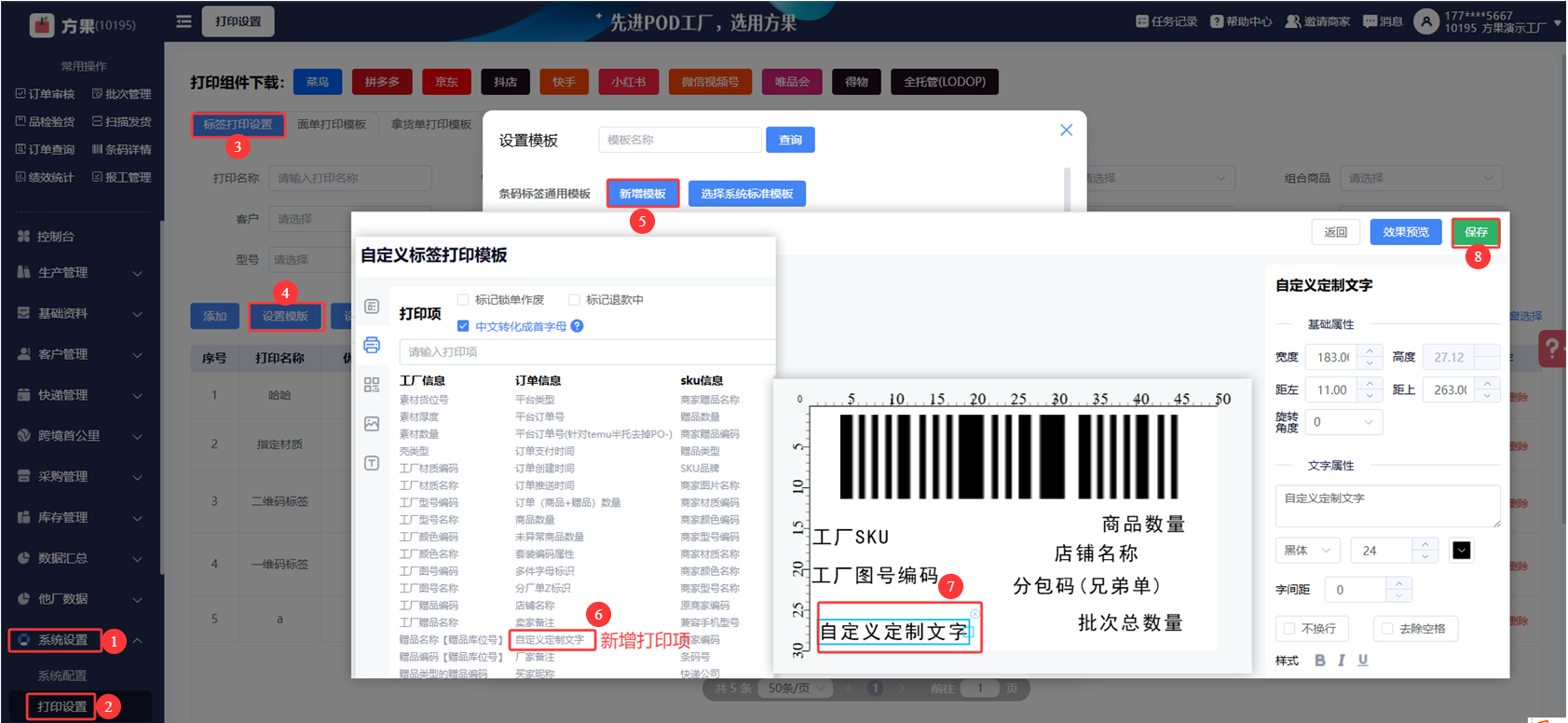Click the 返回 button

1336,232
